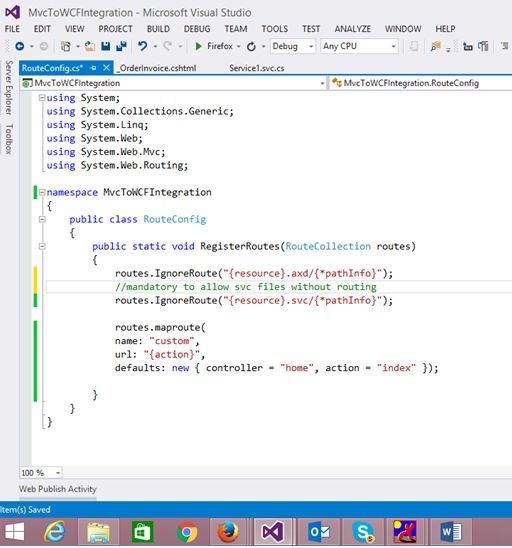Switch to the _OrderInvoice.cshtml tab
Image resolution: width=512 pixels, height=548 pixels.
(156, 68)
